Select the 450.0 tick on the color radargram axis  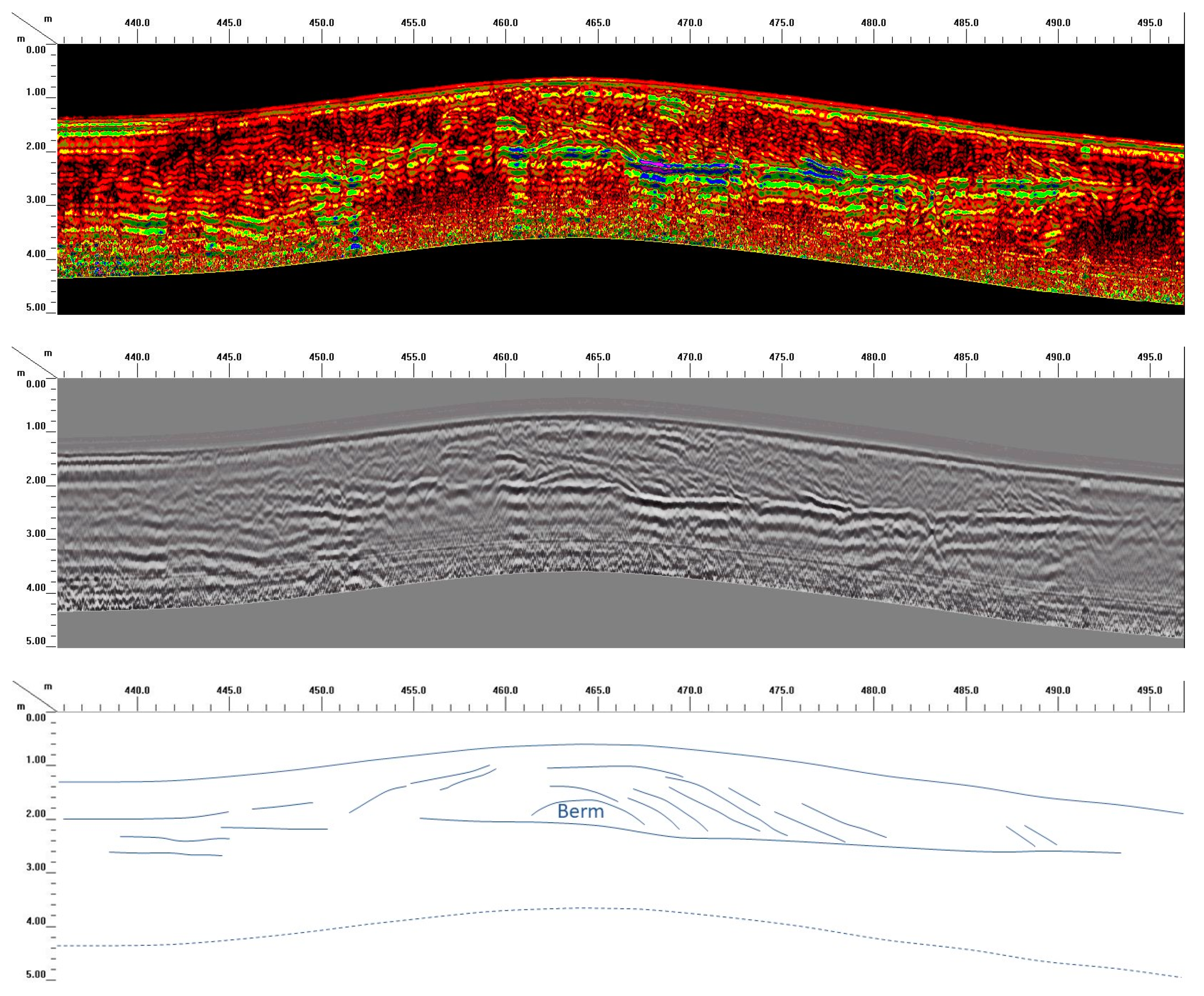coord(322,23)
